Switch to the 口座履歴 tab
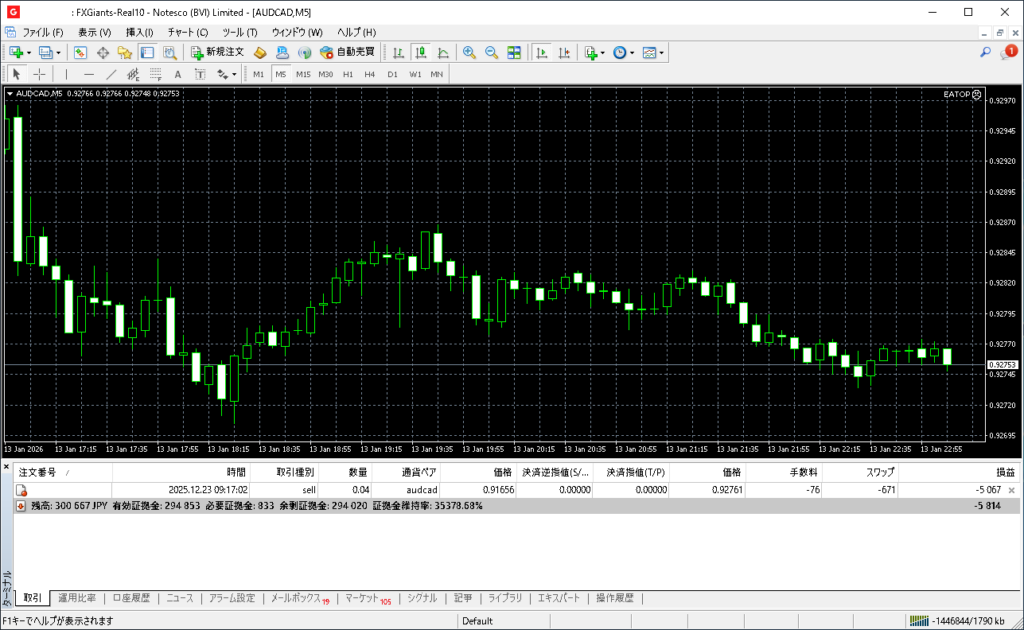This screenshot has height=630, width=1024. [x=131, y=598]
